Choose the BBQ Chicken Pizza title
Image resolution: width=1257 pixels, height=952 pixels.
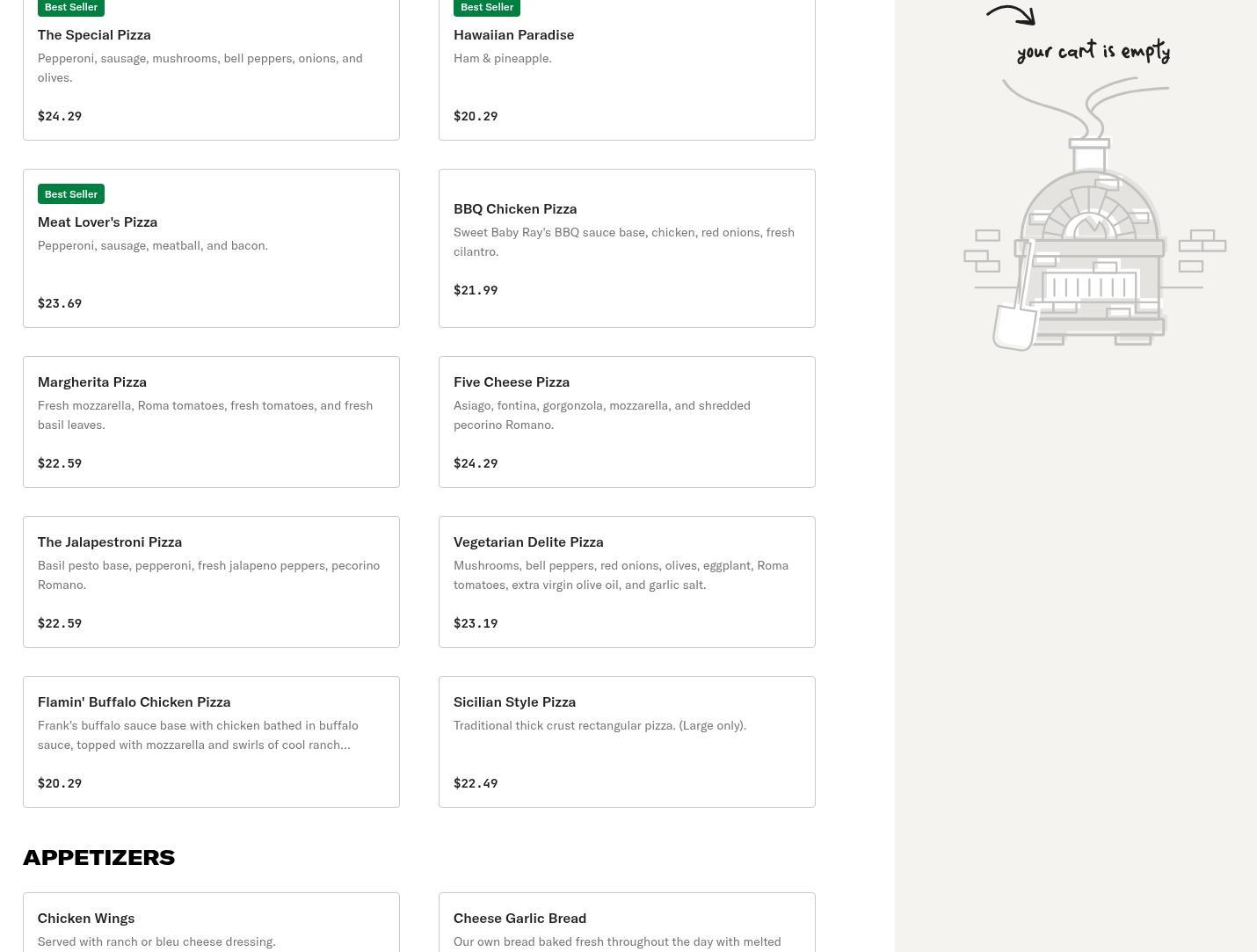click(x=515, y=208)
